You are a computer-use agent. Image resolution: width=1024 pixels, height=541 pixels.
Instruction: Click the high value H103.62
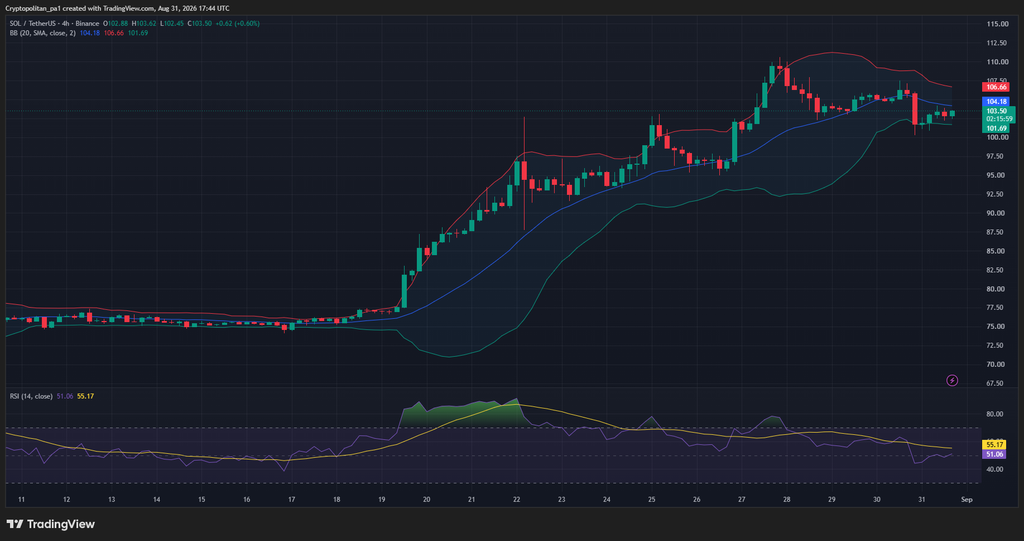click(144, 24)
